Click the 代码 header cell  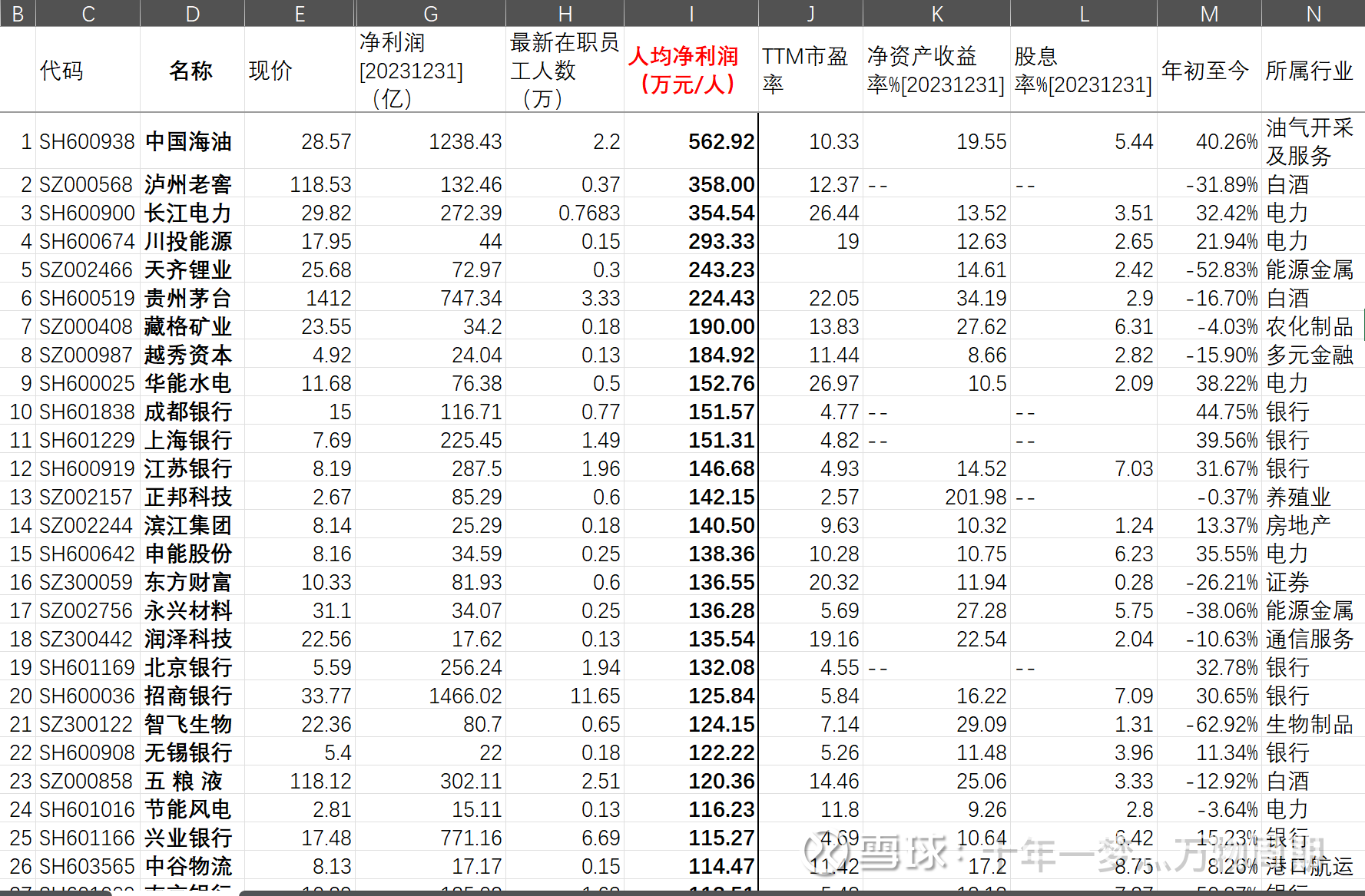coord(61,70)
